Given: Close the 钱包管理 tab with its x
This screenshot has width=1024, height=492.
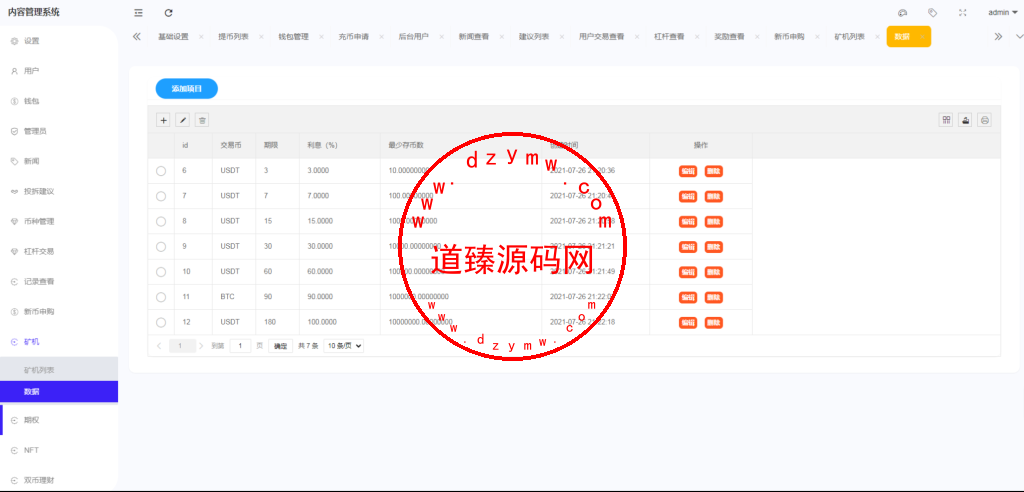Looking at the screenshot, I should point(321,37).
